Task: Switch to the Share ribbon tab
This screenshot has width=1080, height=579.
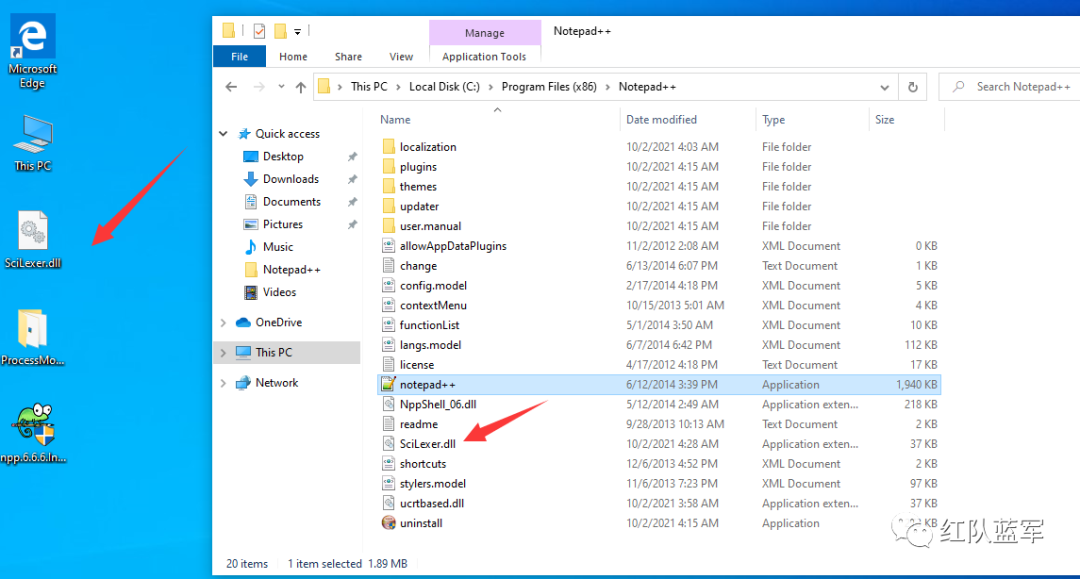Action: click(x=349, y=56)
